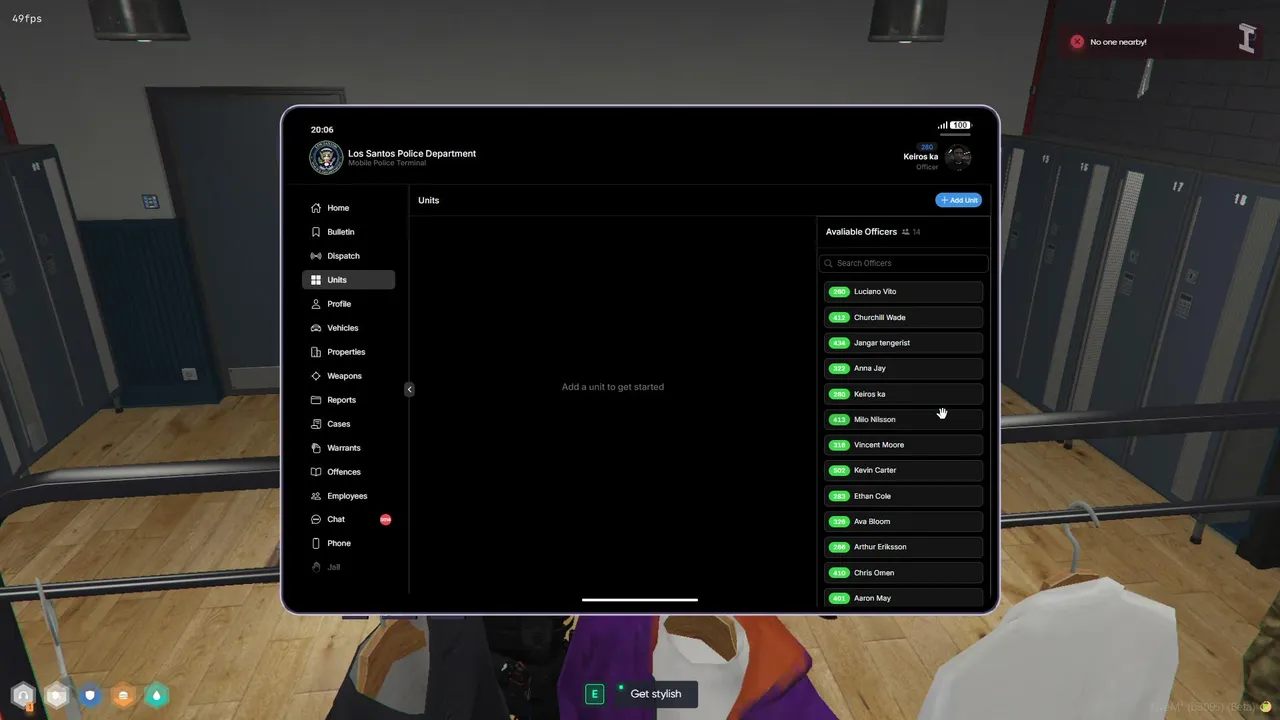Click the 20:06 clock in tablet

point(322,130)
